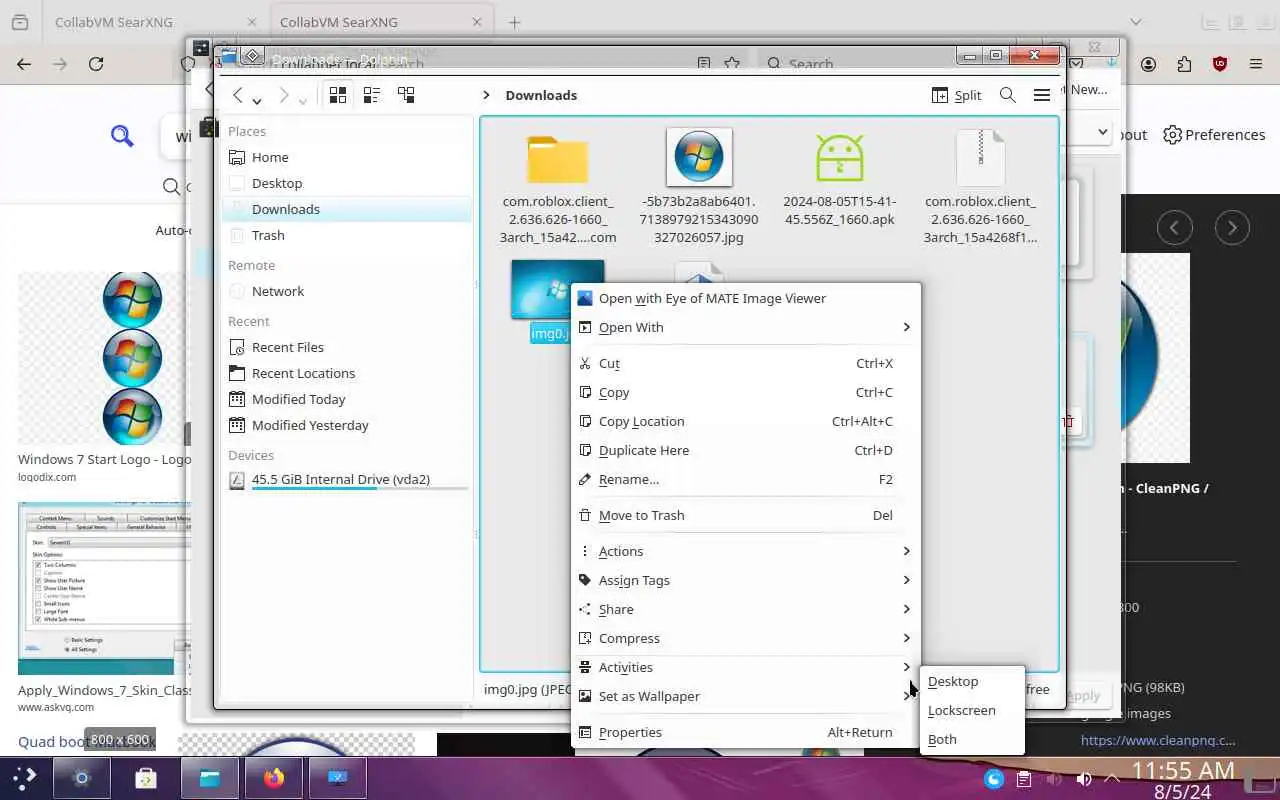Open clipboard icon in system tray
The height and width of the screenshot is (800, 1280).
(1024, 779)
